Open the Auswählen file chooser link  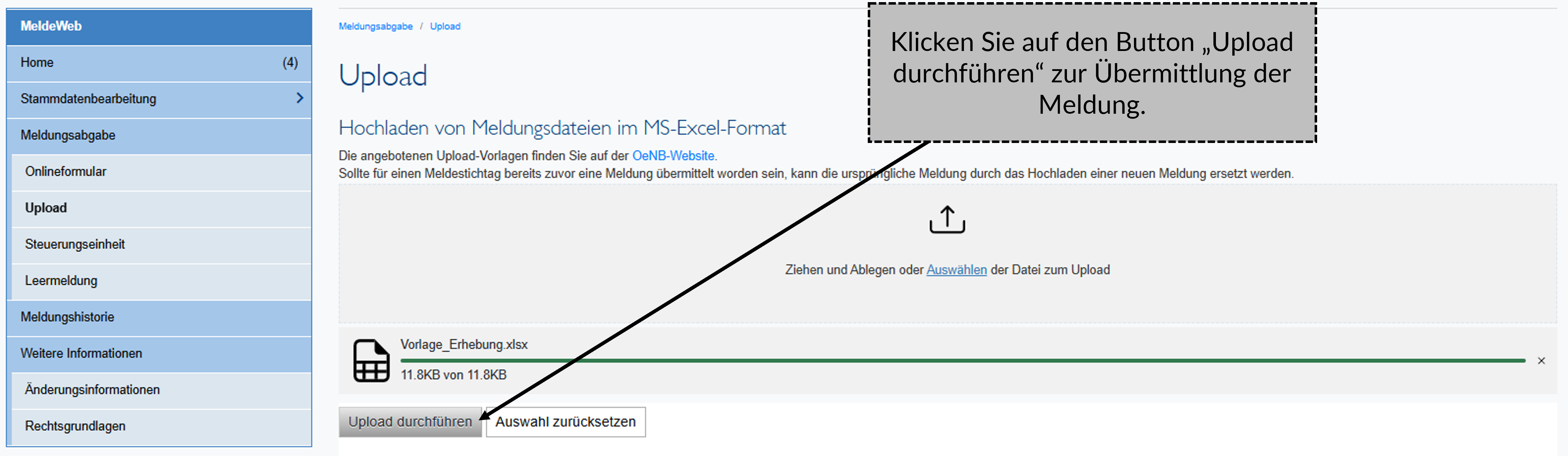coord(956,270)
